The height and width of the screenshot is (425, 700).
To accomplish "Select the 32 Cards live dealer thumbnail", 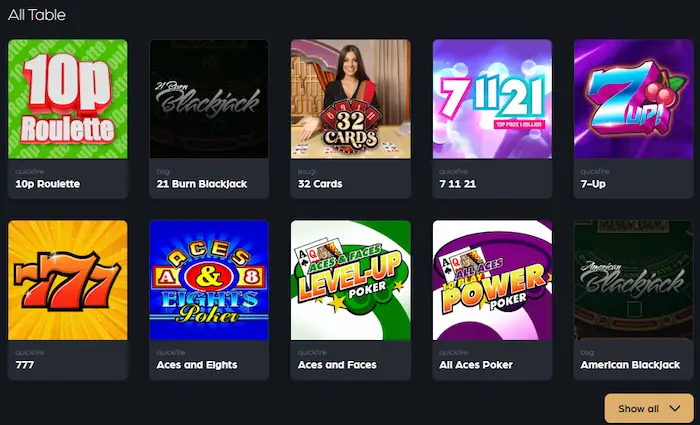I will coord(350,99).
